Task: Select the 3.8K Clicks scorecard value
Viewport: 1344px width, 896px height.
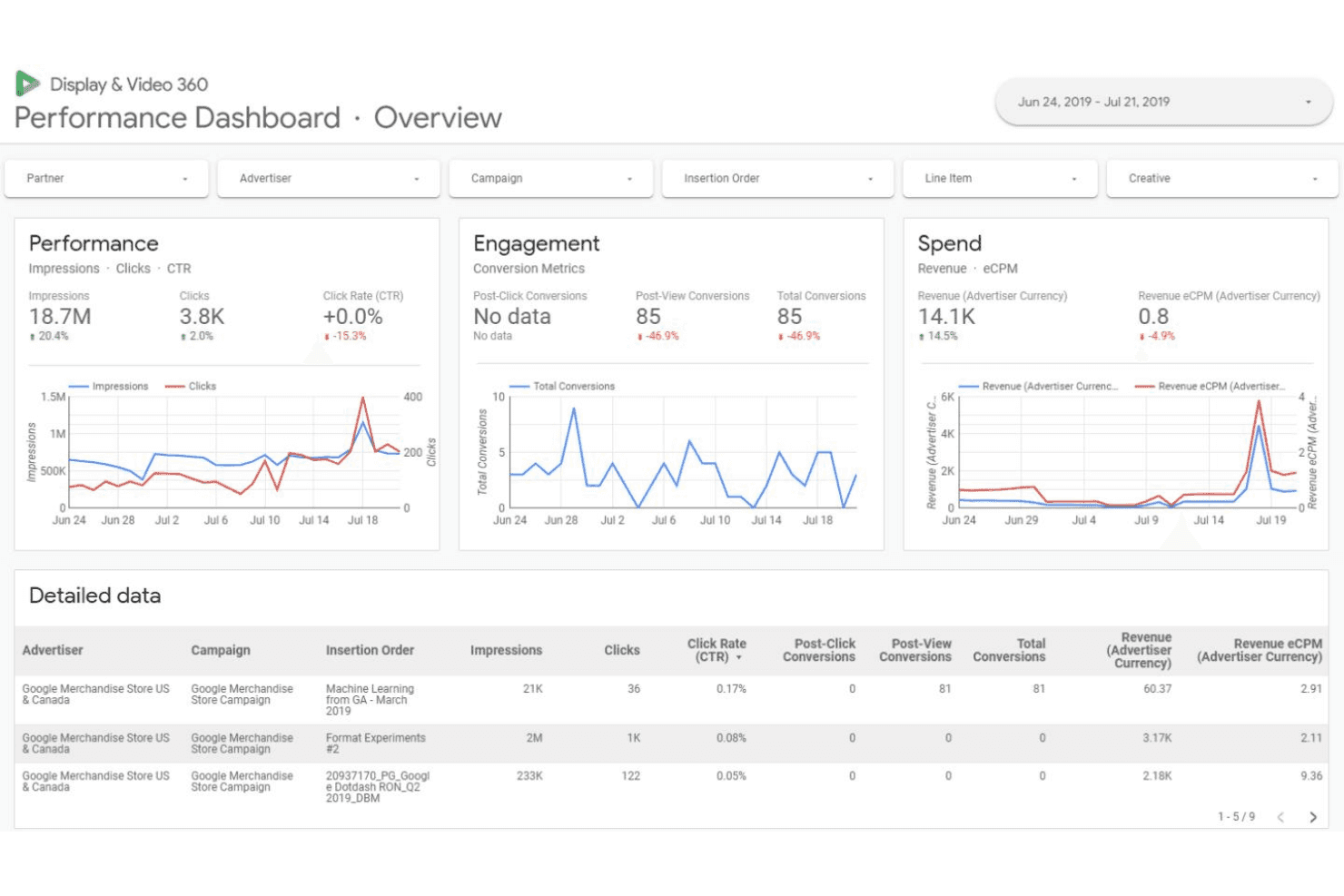Action: pos(202,317)
